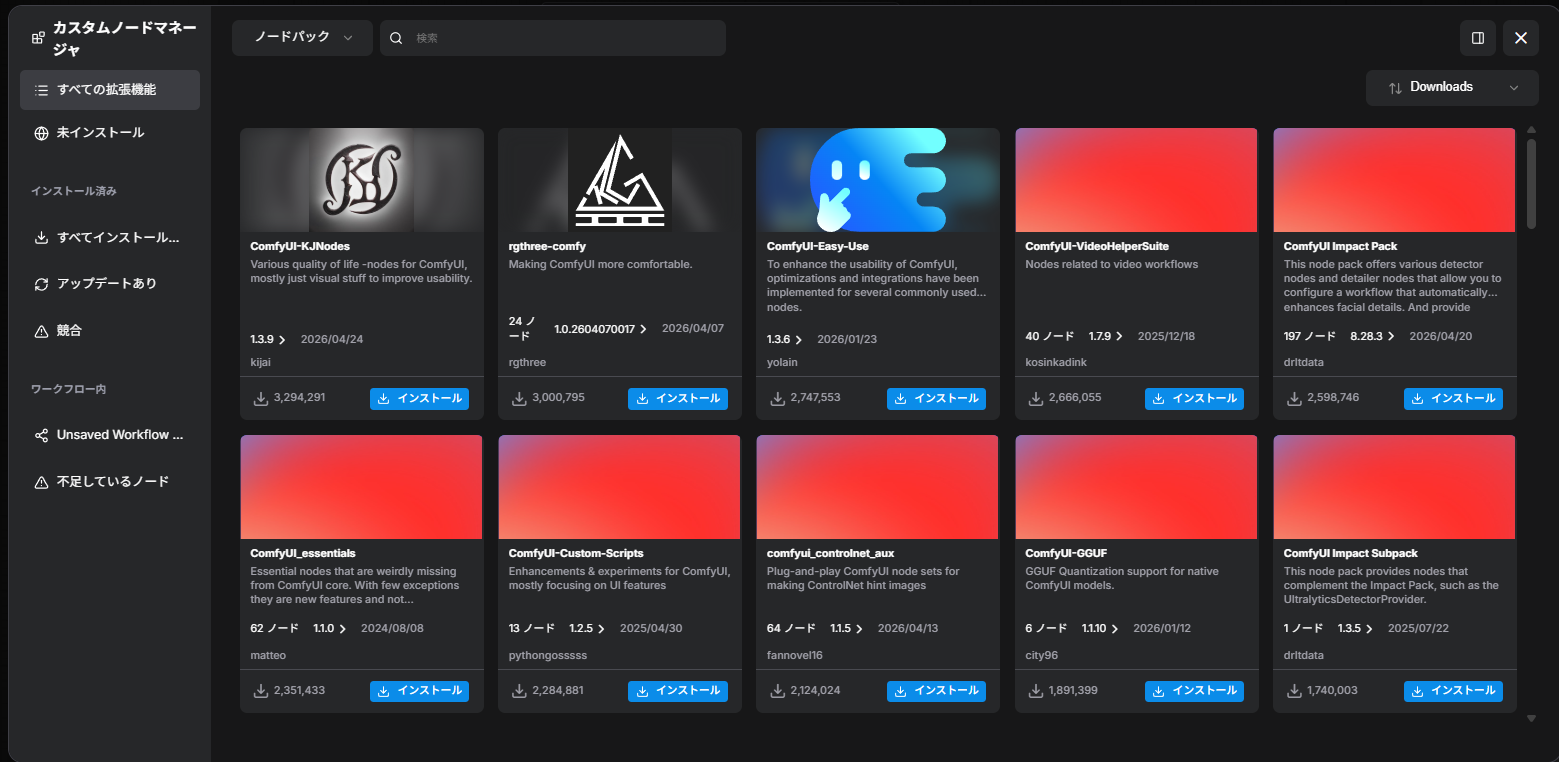Install the ComfyUI-Custom-Scripts pack
The image size is (1559, 762).
[678, 691]
